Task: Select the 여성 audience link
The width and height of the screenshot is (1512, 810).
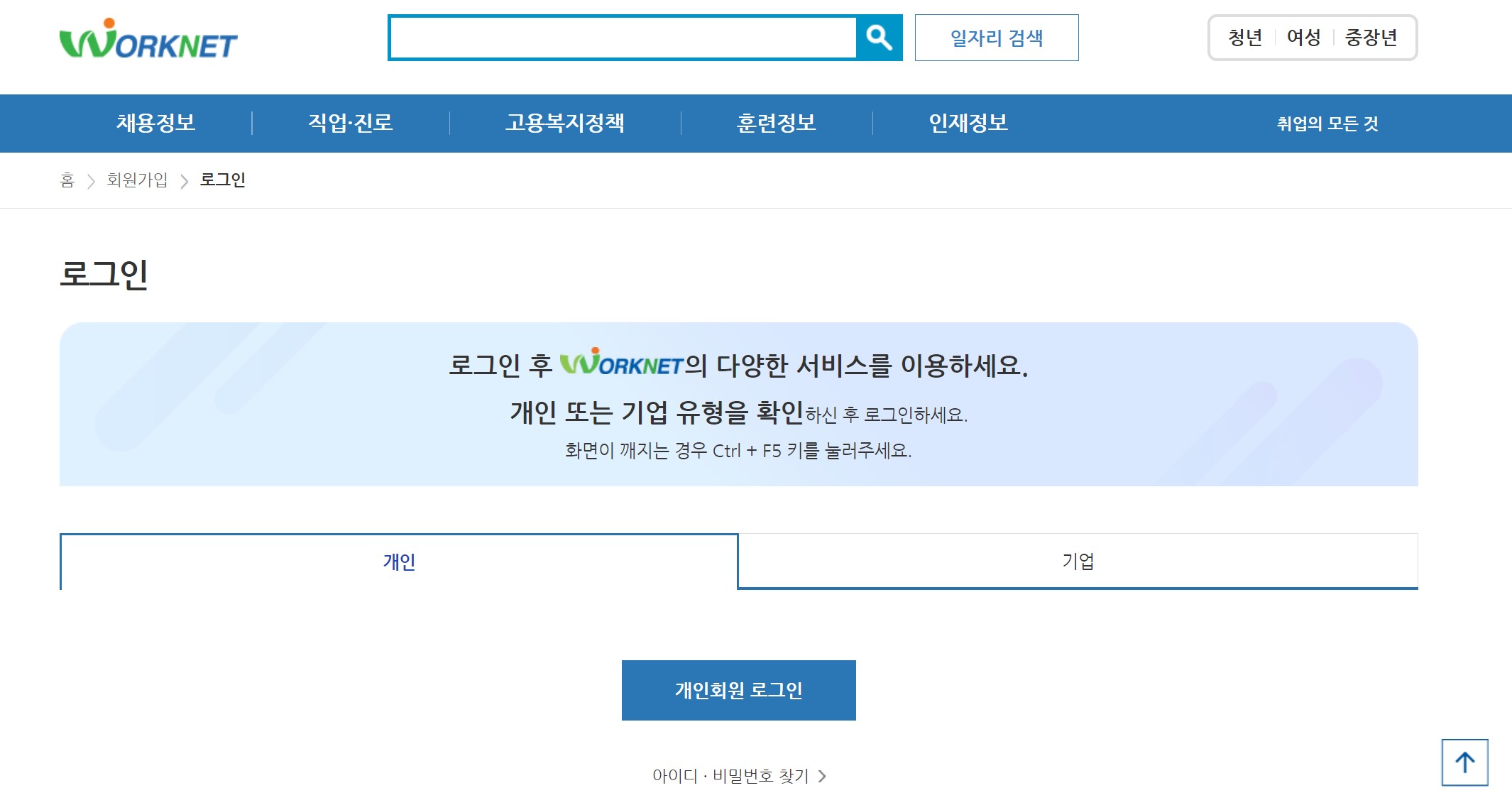Action: coord(1303,38)
